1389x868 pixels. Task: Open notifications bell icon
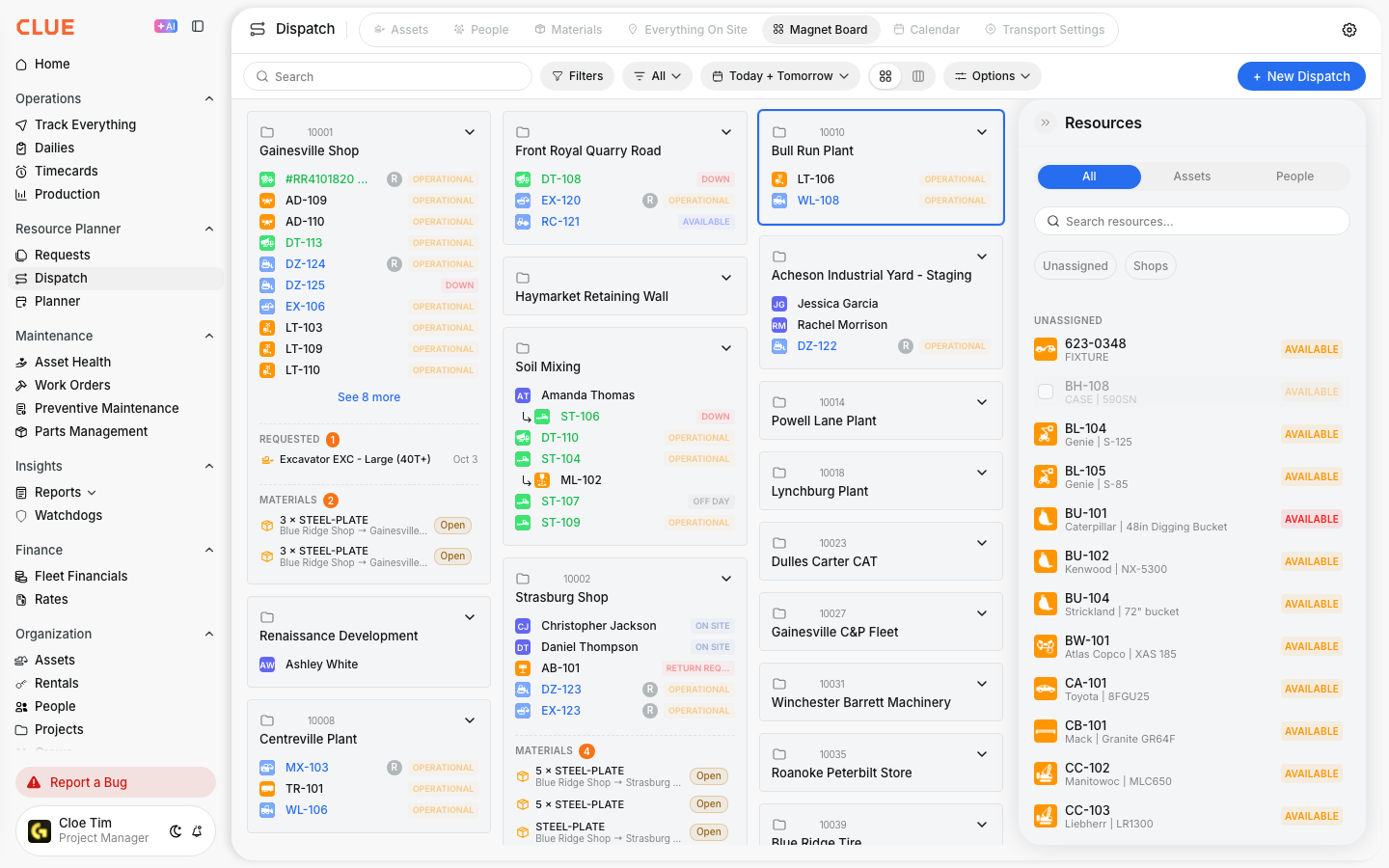tap(197, 831)
